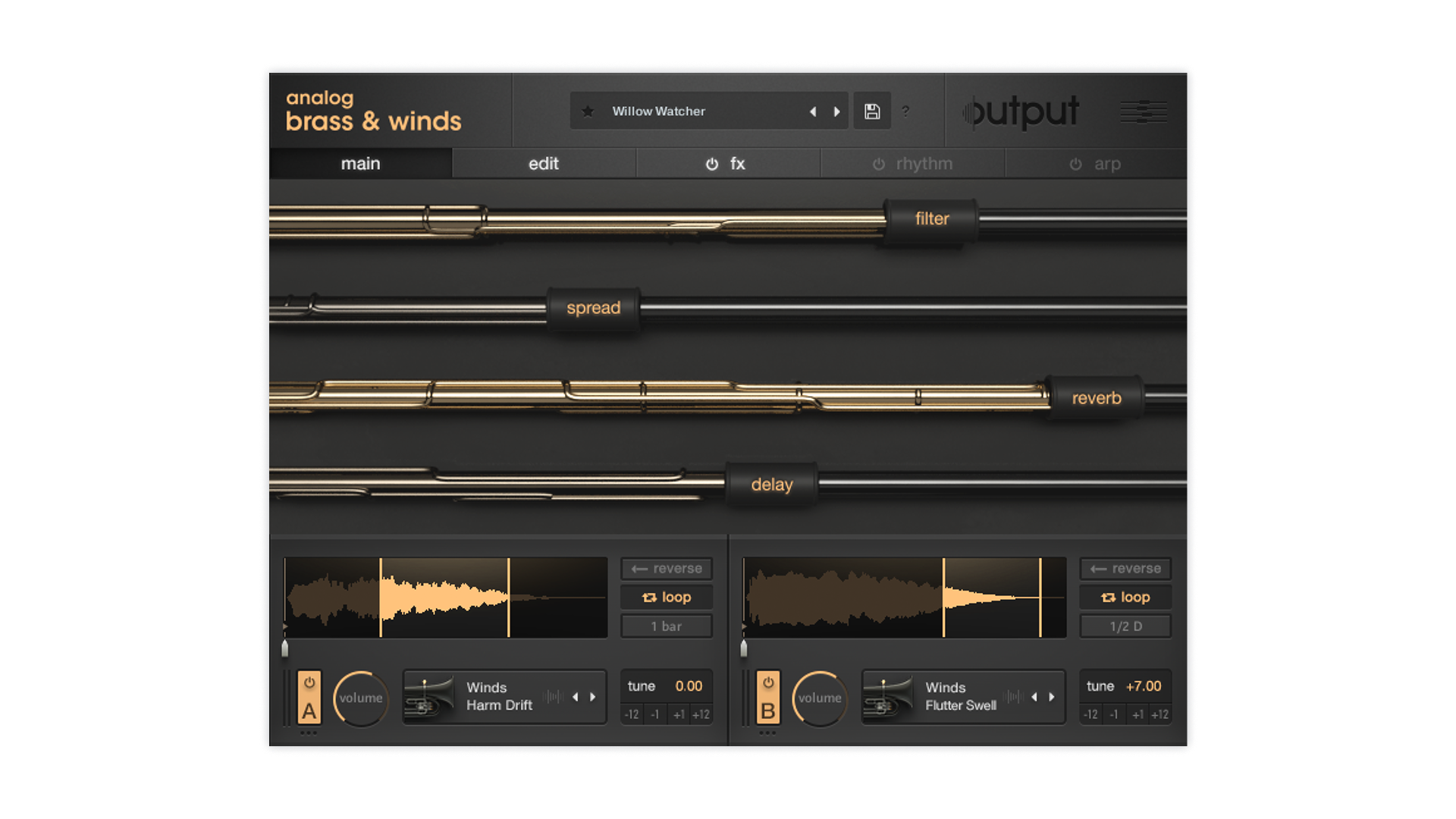
Task: Open help with the question mark icon
Action: coord(905,111)
